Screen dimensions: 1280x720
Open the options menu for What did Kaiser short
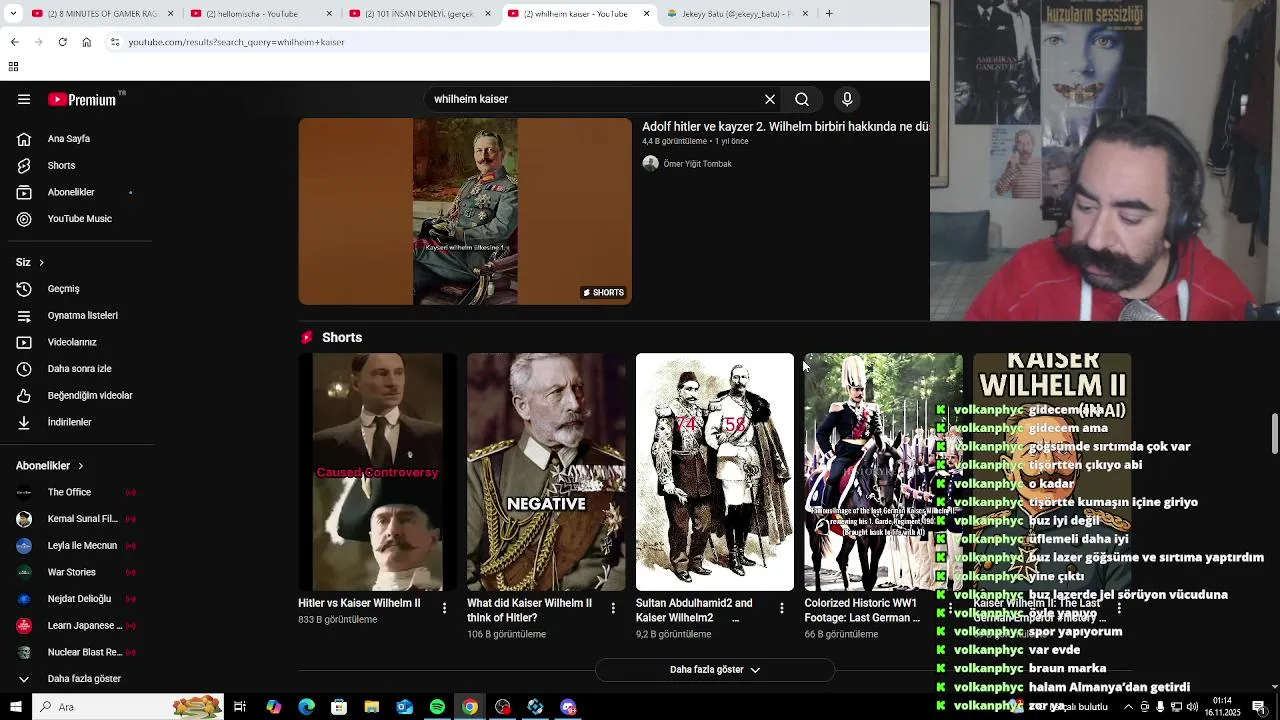point(613,608)
